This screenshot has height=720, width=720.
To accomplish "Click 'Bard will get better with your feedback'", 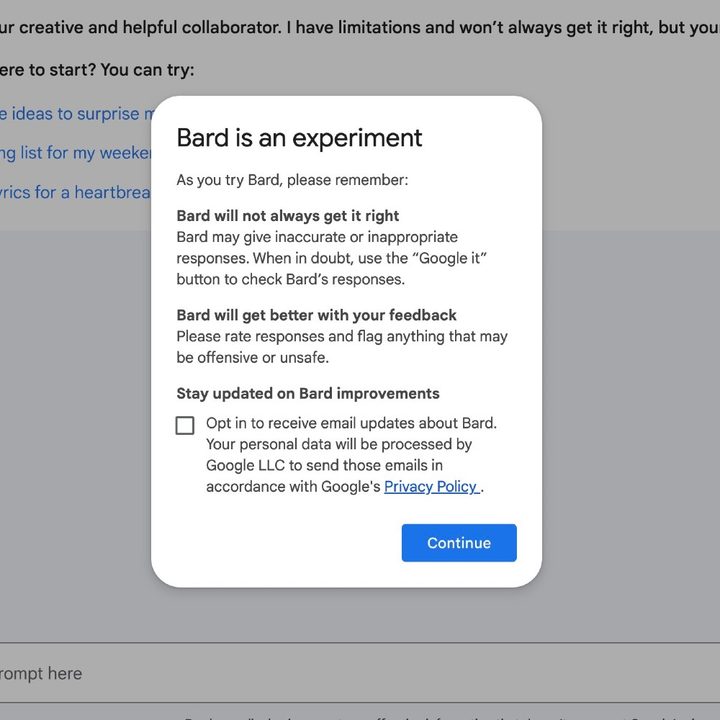I will (x=316, y=315).
